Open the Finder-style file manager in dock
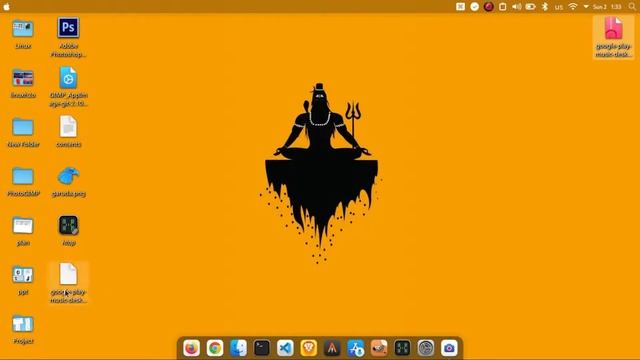 [238, 348]
